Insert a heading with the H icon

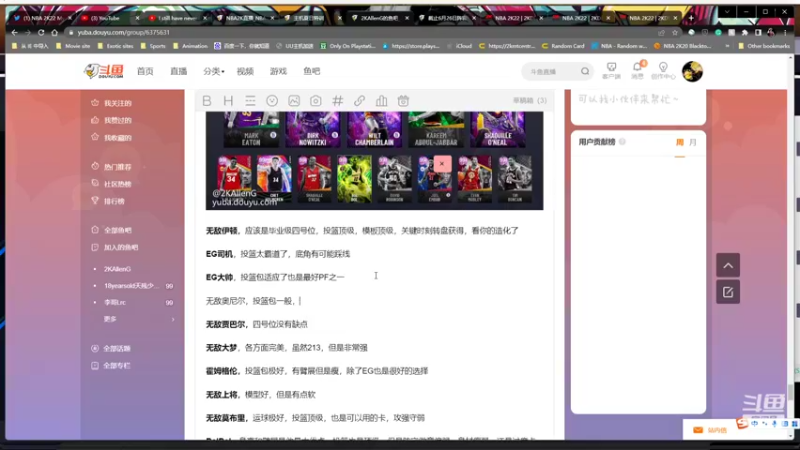pos(228,101)
